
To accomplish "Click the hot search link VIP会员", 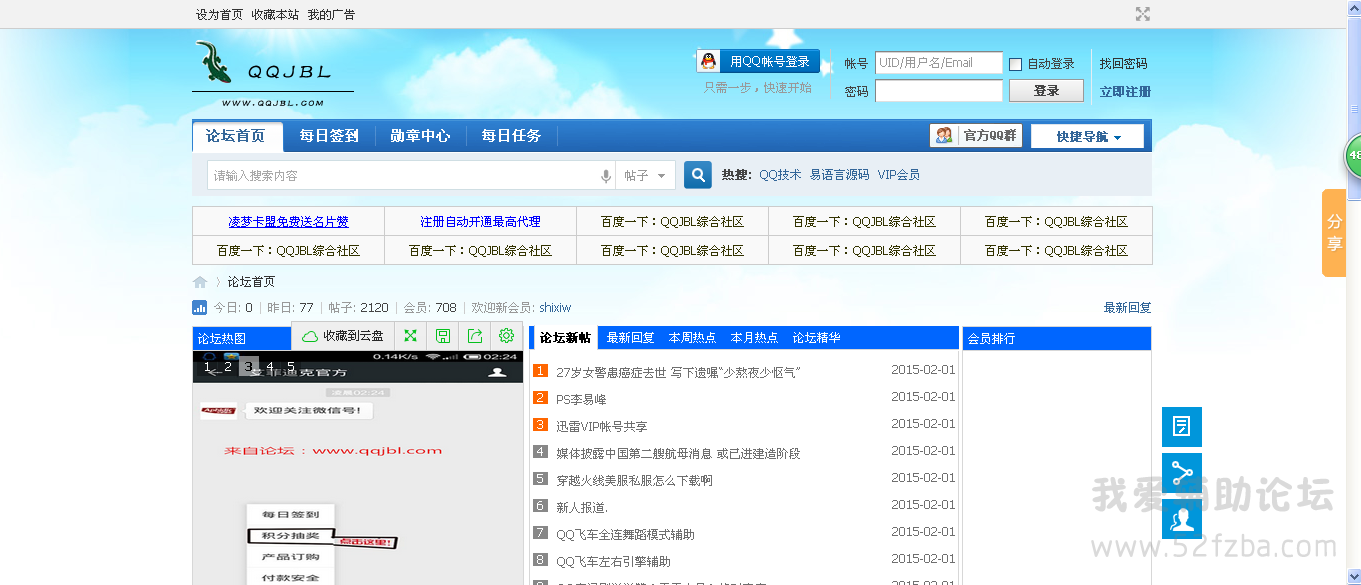I will [899, 175].
